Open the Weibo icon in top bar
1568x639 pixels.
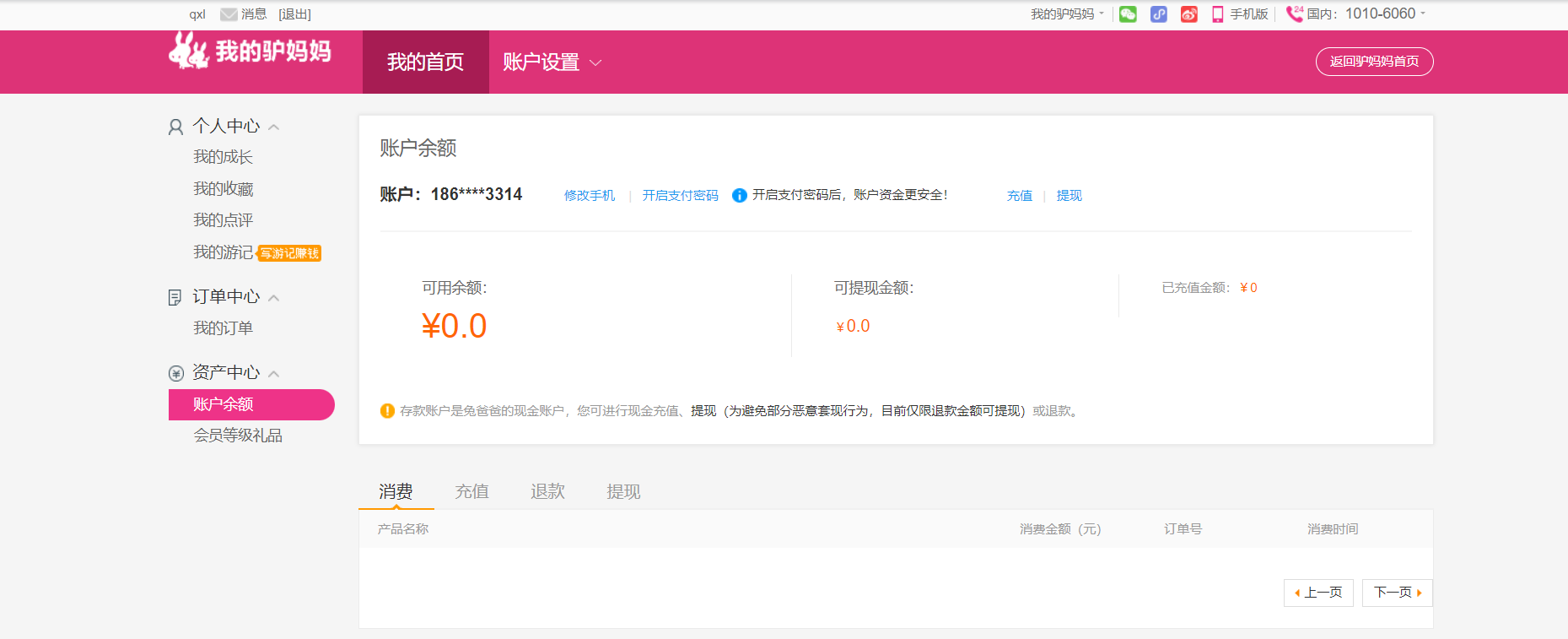1189,14
